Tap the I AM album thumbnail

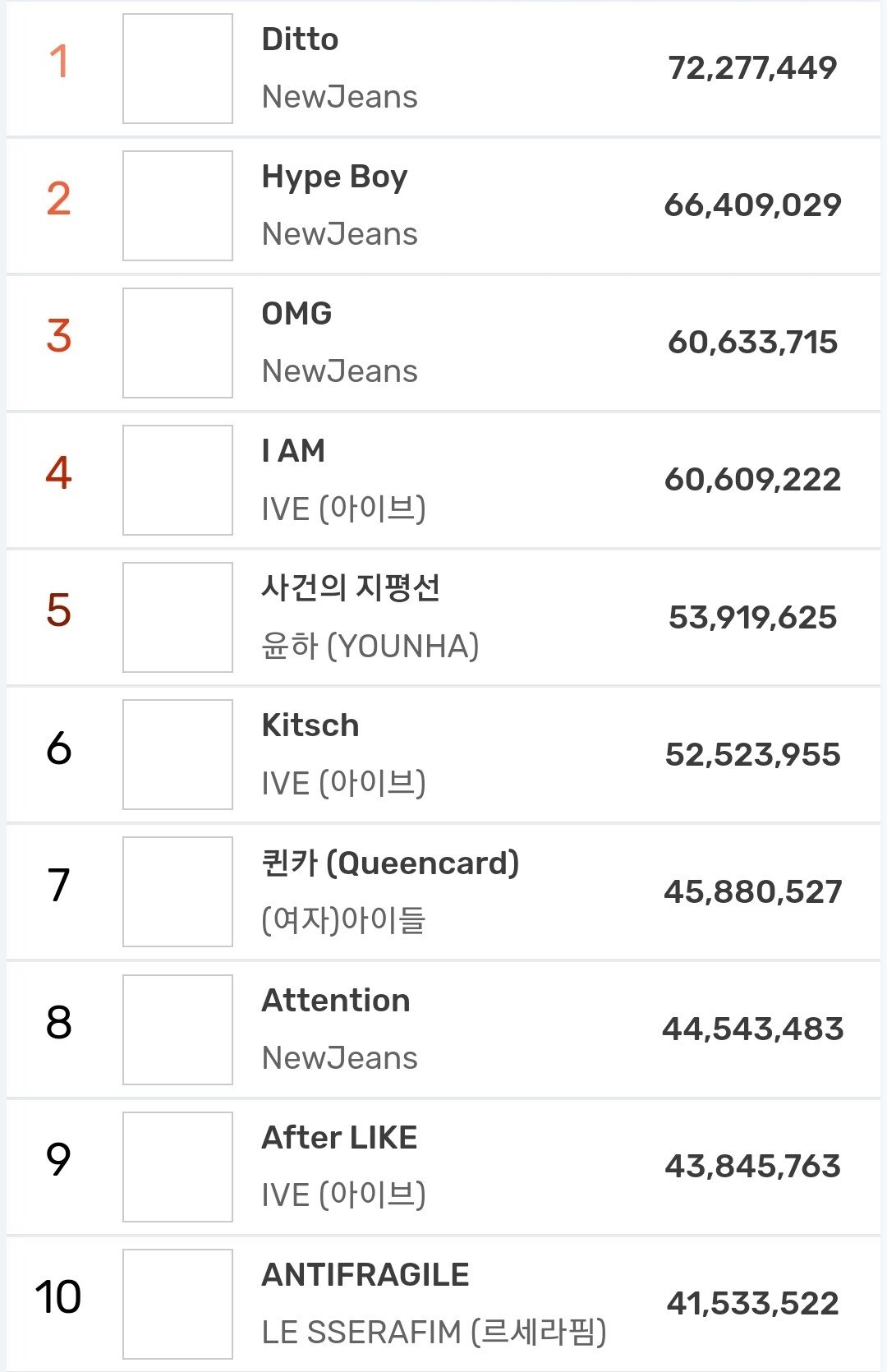coord(177,480)
